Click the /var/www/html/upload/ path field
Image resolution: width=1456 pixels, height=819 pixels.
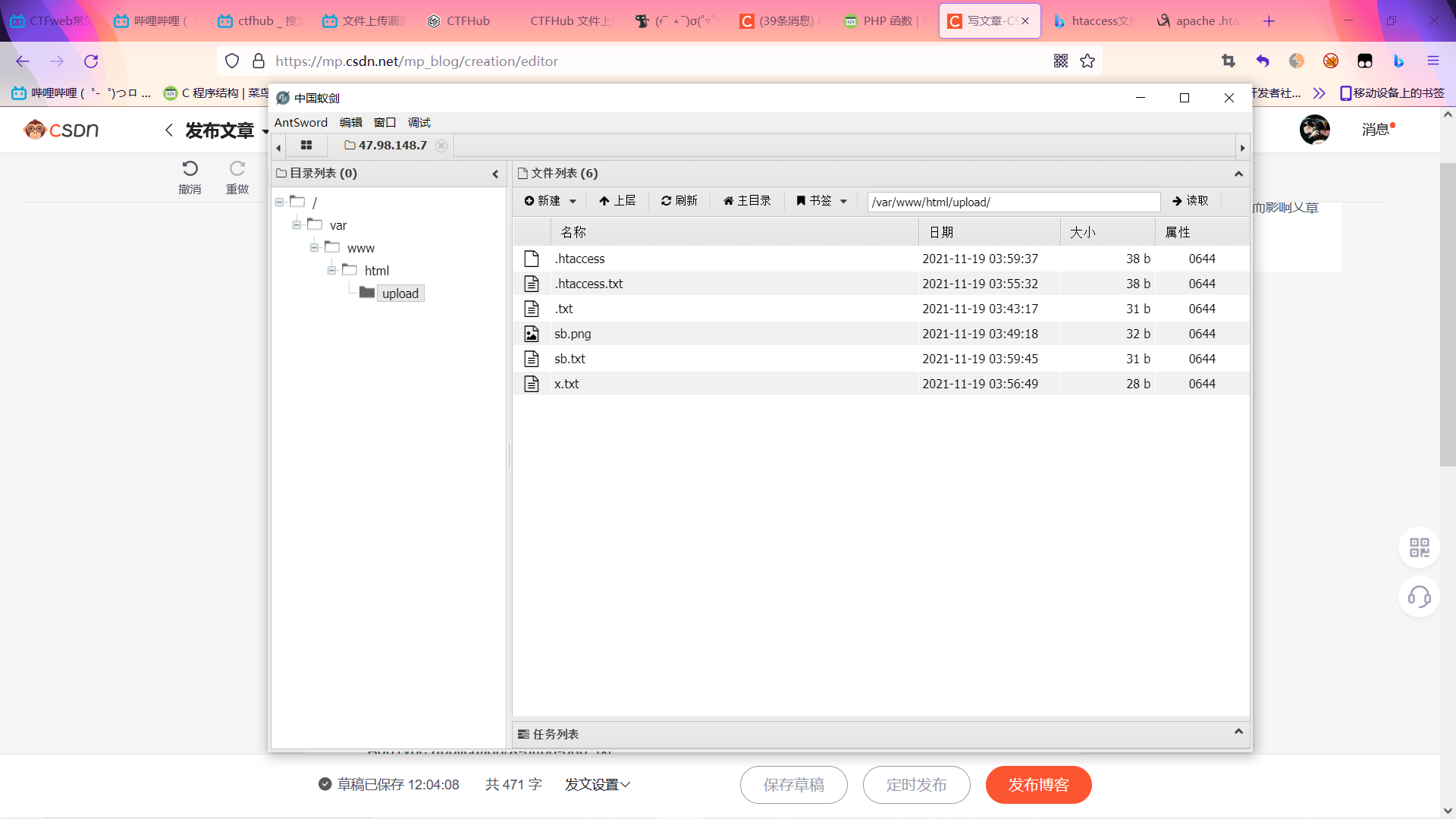[1012, 202]
